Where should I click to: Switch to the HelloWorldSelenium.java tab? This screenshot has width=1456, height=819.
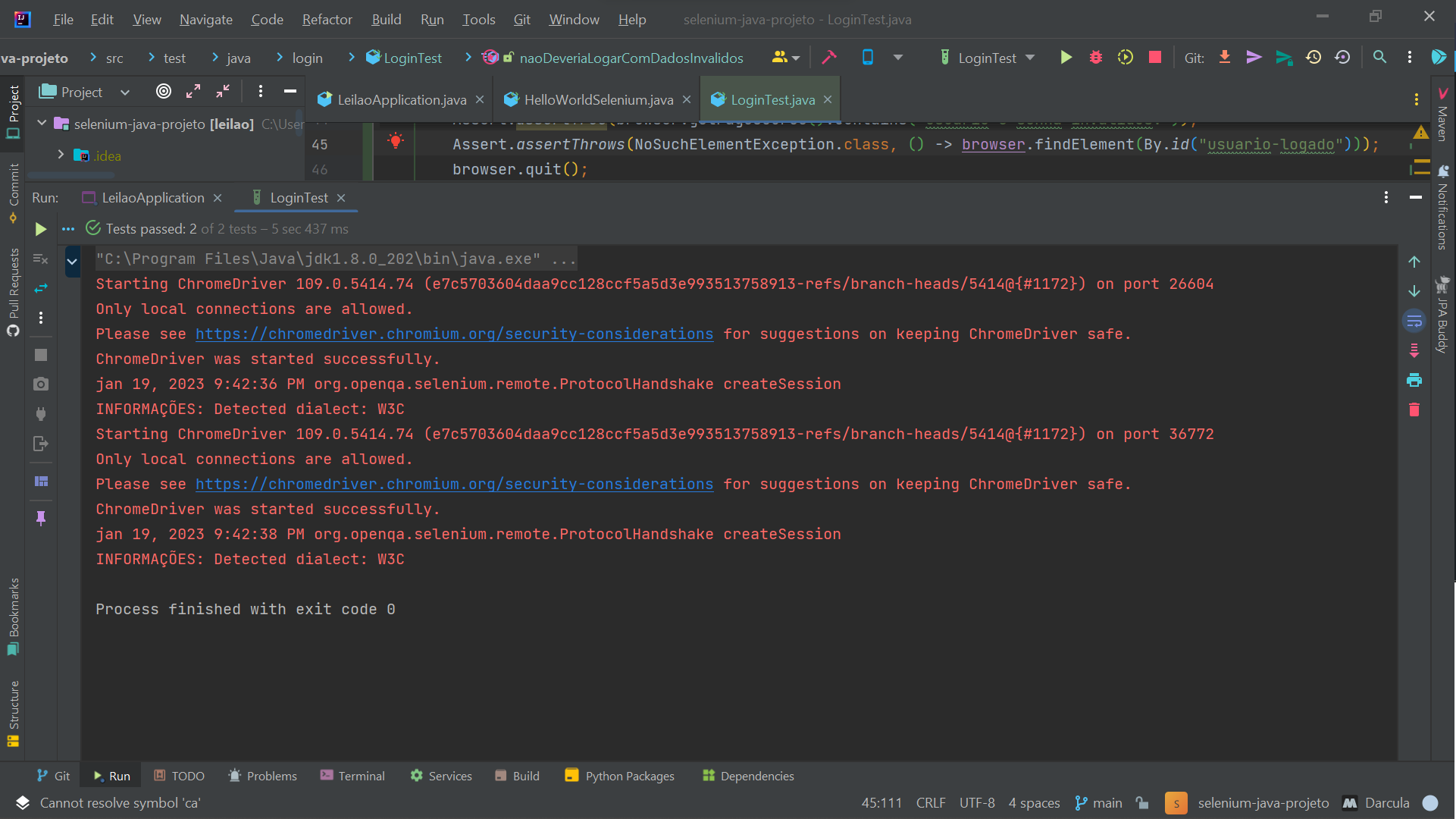597,99
